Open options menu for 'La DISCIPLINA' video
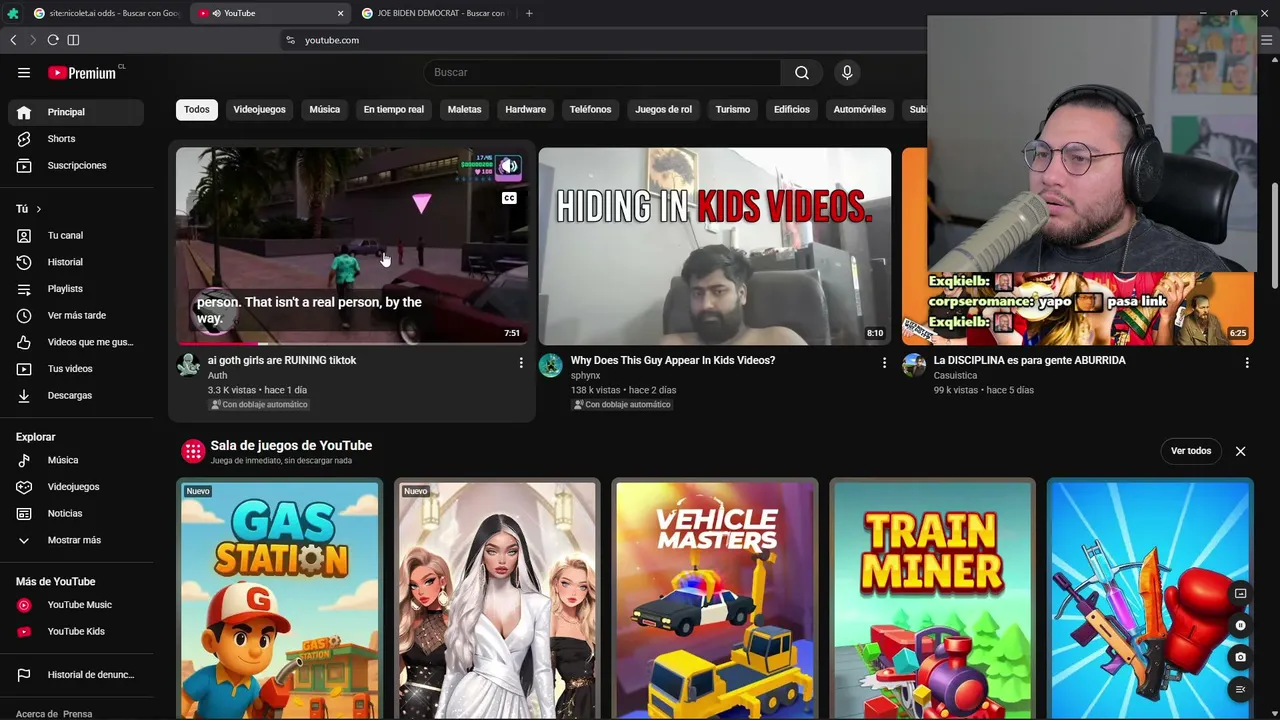Image resolution: width=1280 pixels, height=720 pixels. tap(1247, 362)
